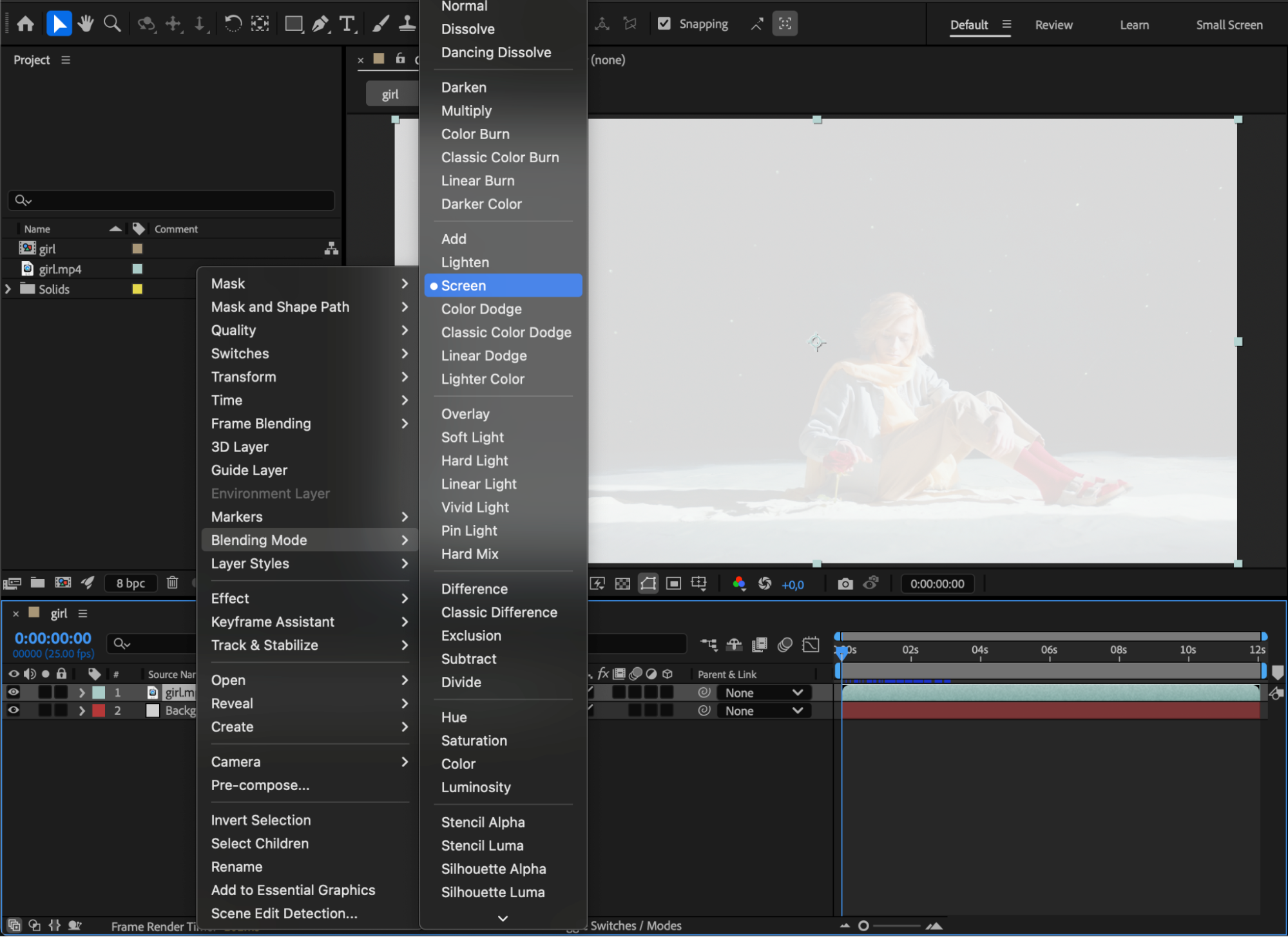This screenshot has width=1288, height=937.
Task: Choose Multiply blending mode
Action: click(466, 111)
